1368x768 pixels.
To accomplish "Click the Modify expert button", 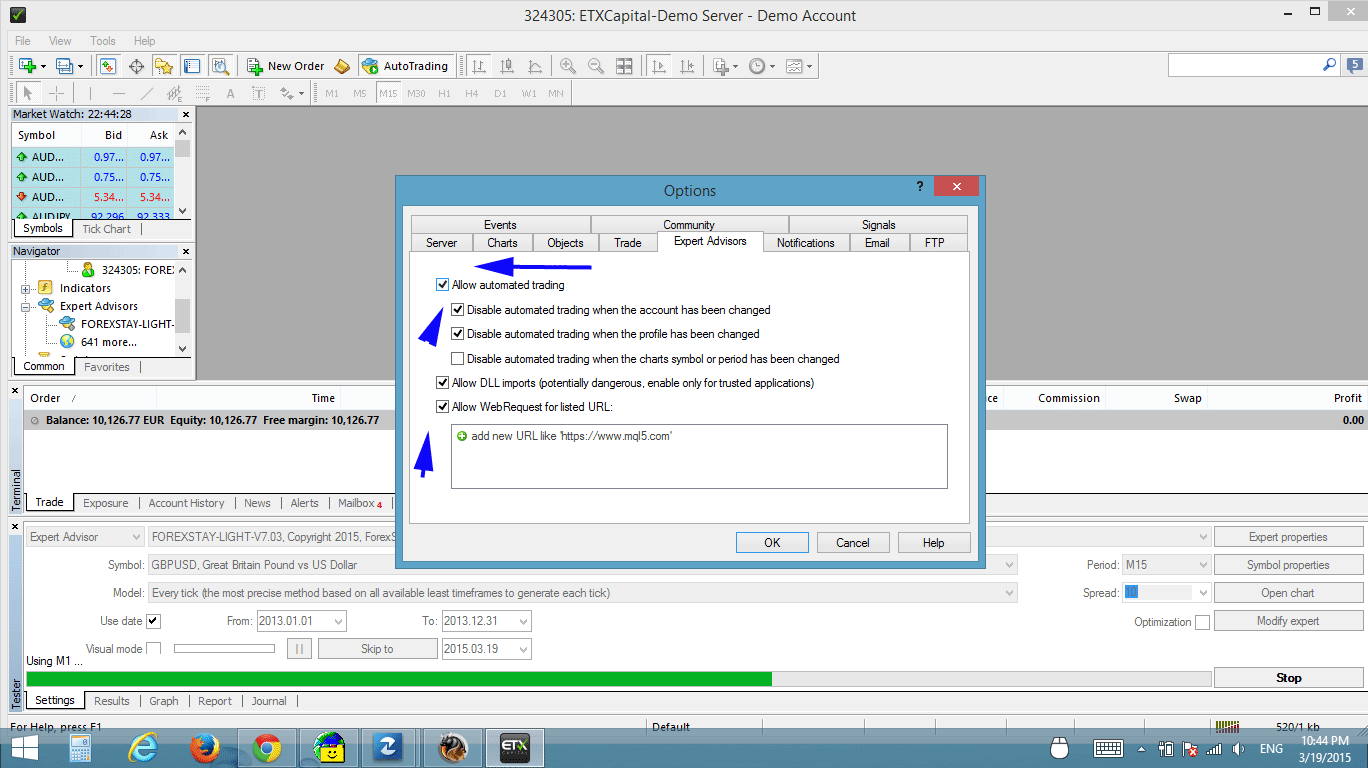I will pos(1288,621).
